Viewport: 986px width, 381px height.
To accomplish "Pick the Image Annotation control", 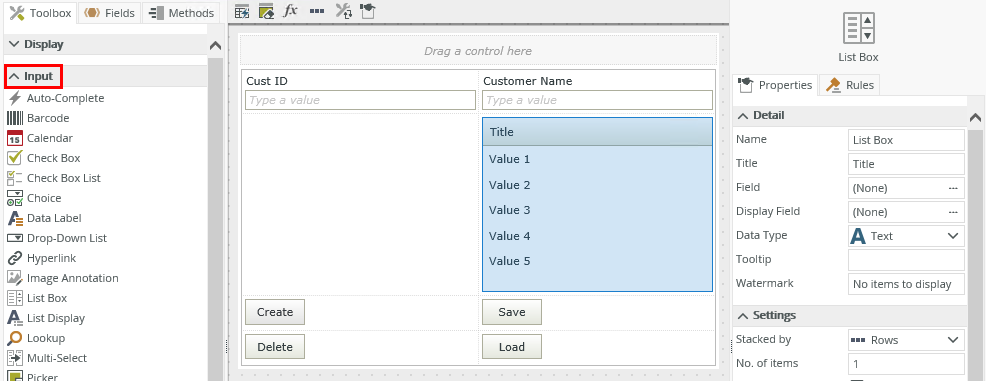I will tap(62, 278).
